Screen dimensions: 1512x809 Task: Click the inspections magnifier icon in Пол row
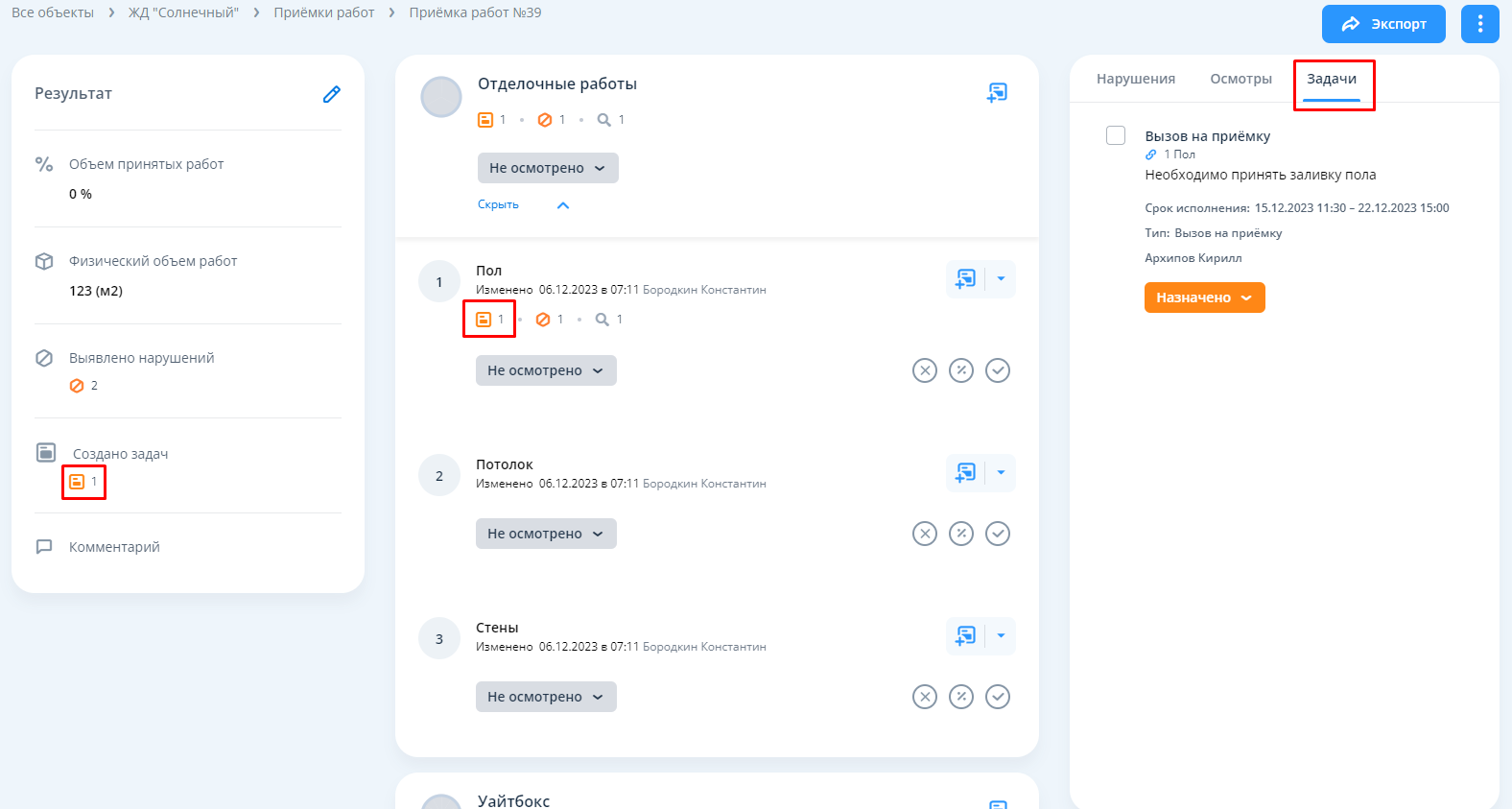pos(602,320)
